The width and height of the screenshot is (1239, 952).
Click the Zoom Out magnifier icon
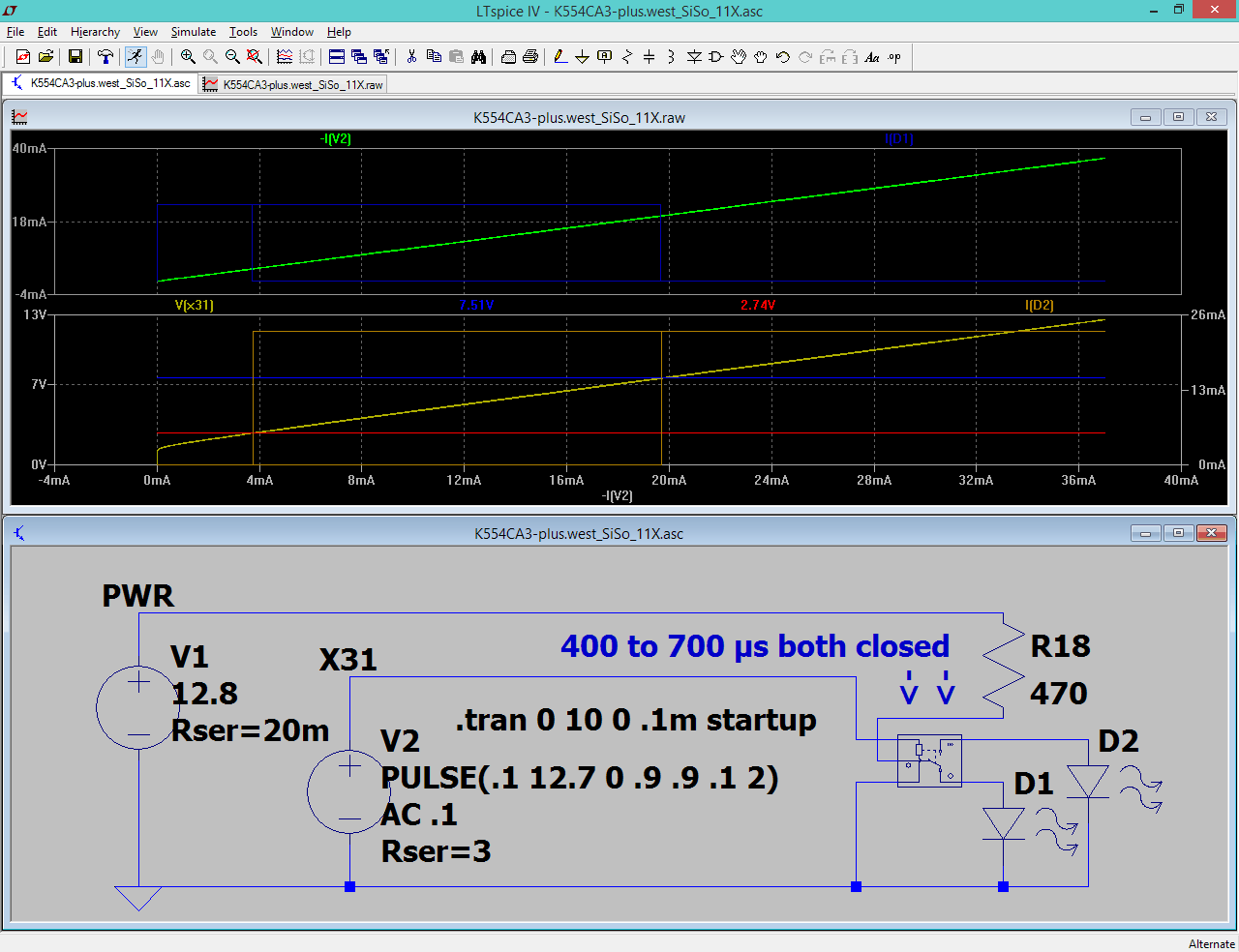coord(232,57)
